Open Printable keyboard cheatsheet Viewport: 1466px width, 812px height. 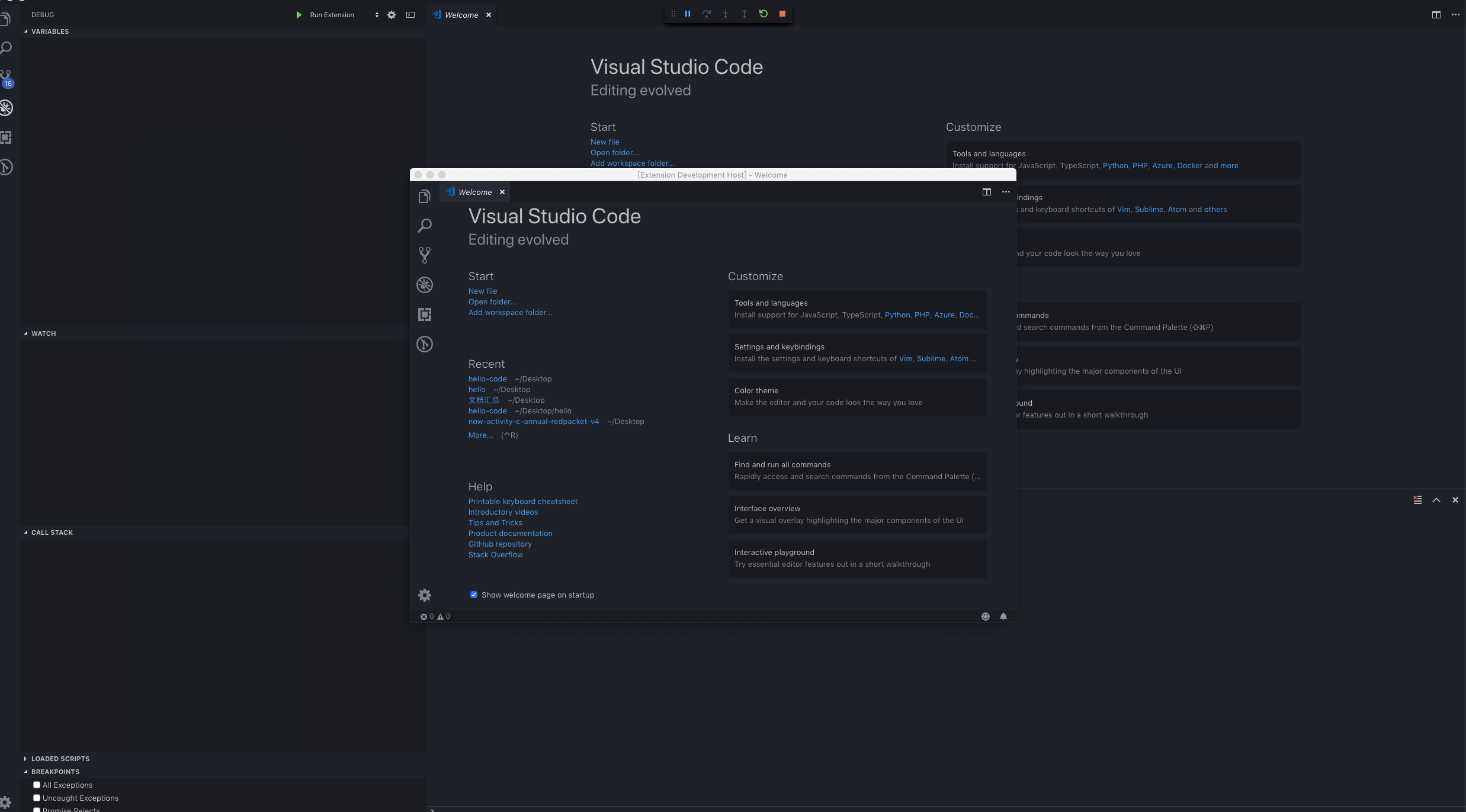(523, 501)
